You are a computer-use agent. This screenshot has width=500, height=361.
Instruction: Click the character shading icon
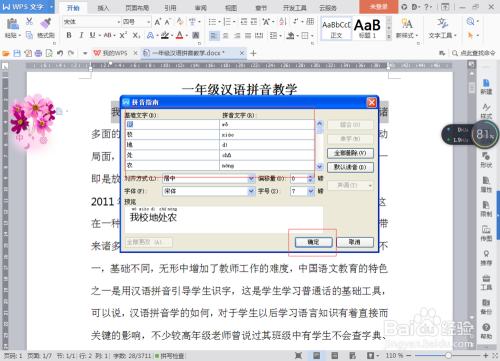[196, 35]
